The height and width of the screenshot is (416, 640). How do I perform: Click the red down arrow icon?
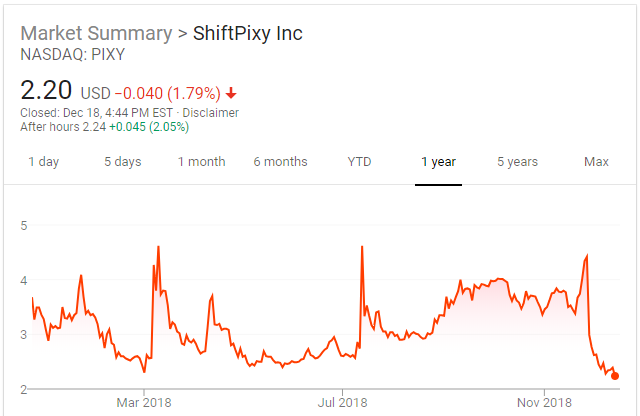tap(231, 93)
